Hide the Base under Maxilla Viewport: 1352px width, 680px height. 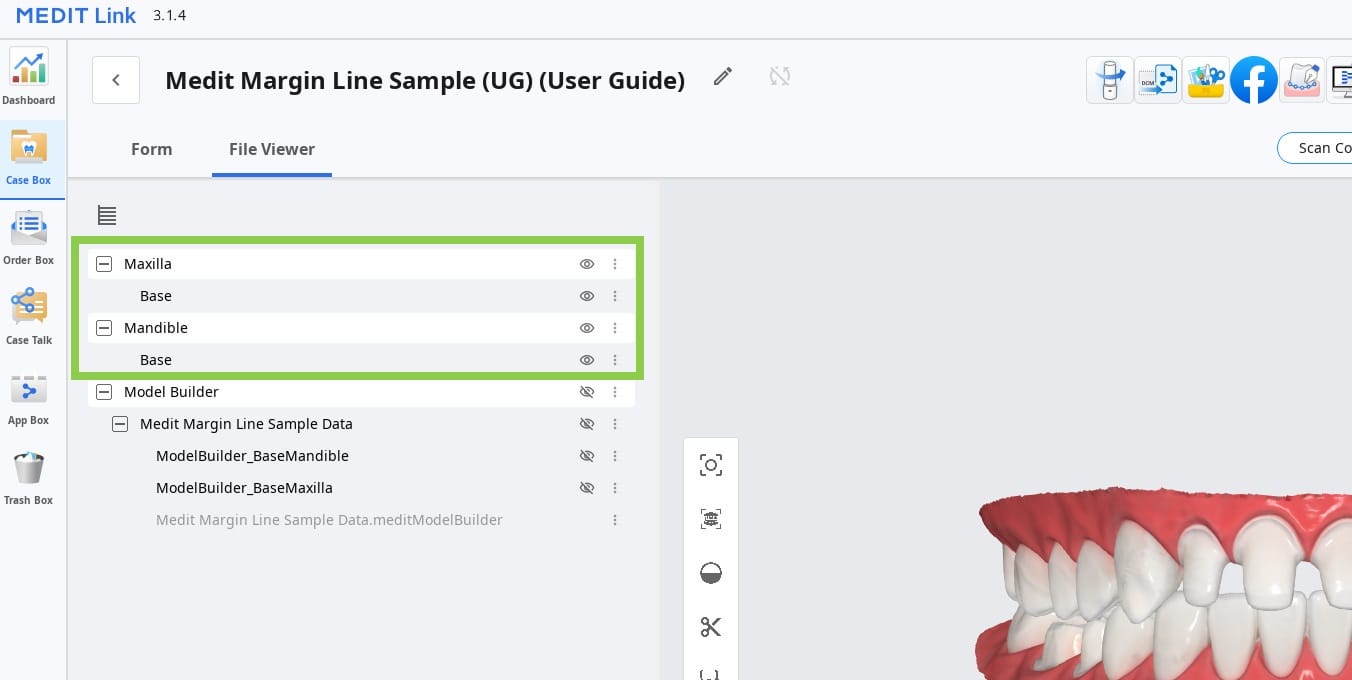point(587,296)
